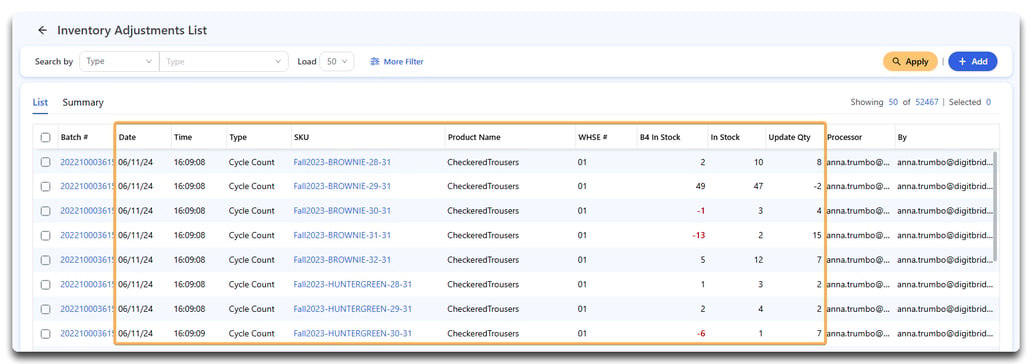Open SKU link Fall2023-HUNTERGREEN-30-31

[x=353, y=334]
